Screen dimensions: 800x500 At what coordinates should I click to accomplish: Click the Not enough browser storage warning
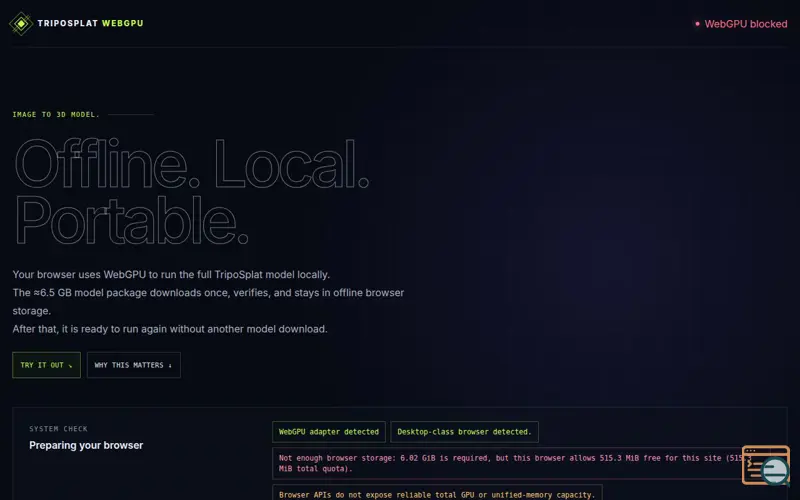click(515, 463)
